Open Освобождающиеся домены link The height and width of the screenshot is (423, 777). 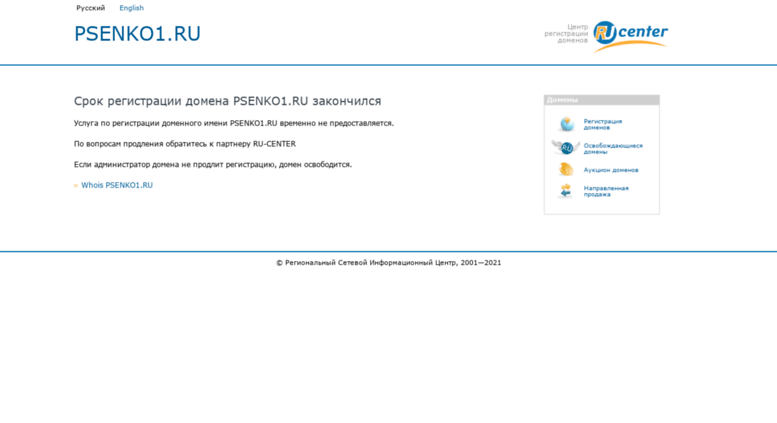pos(613,149)
